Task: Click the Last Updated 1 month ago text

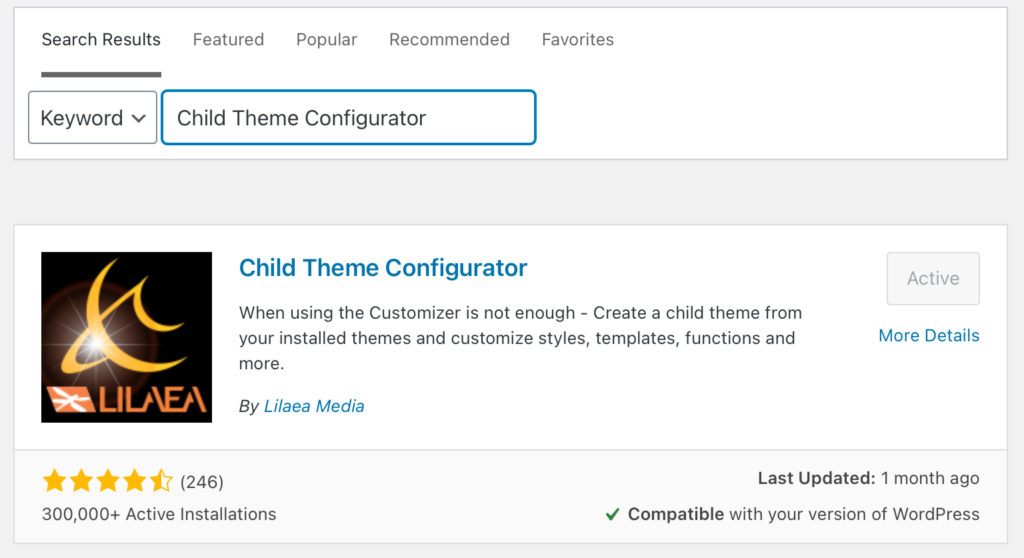Action: pos(868,478)
